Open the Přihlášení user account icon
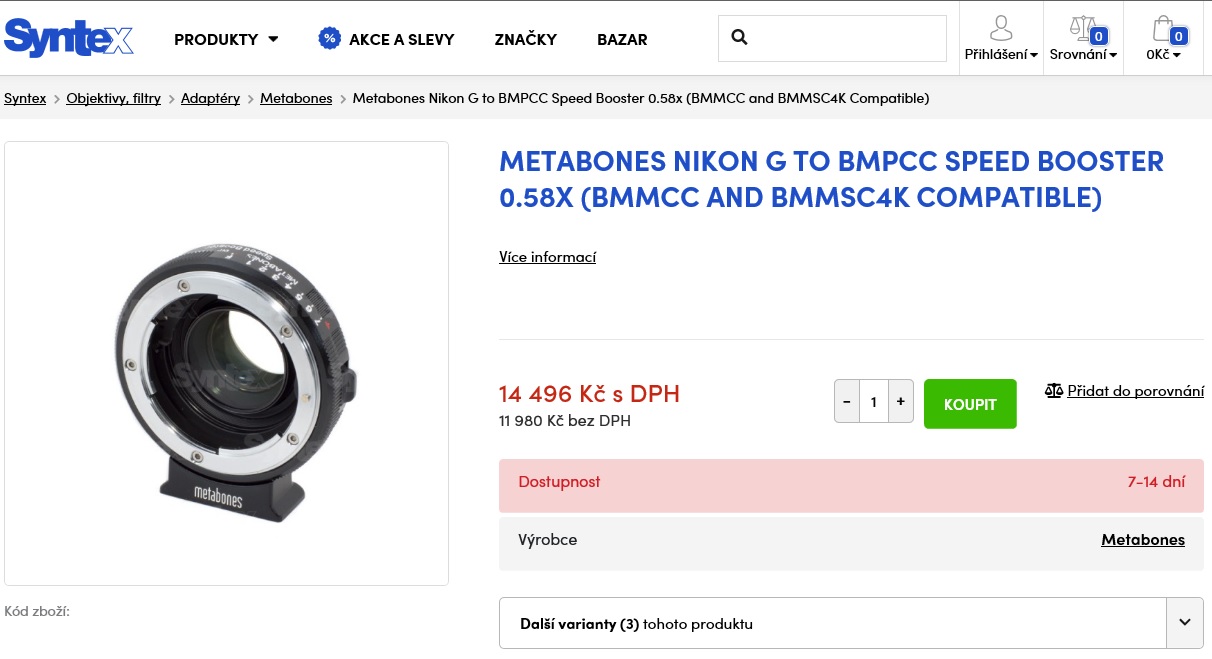Viewport: 1212px width, 659px height. pos(1001,28)
